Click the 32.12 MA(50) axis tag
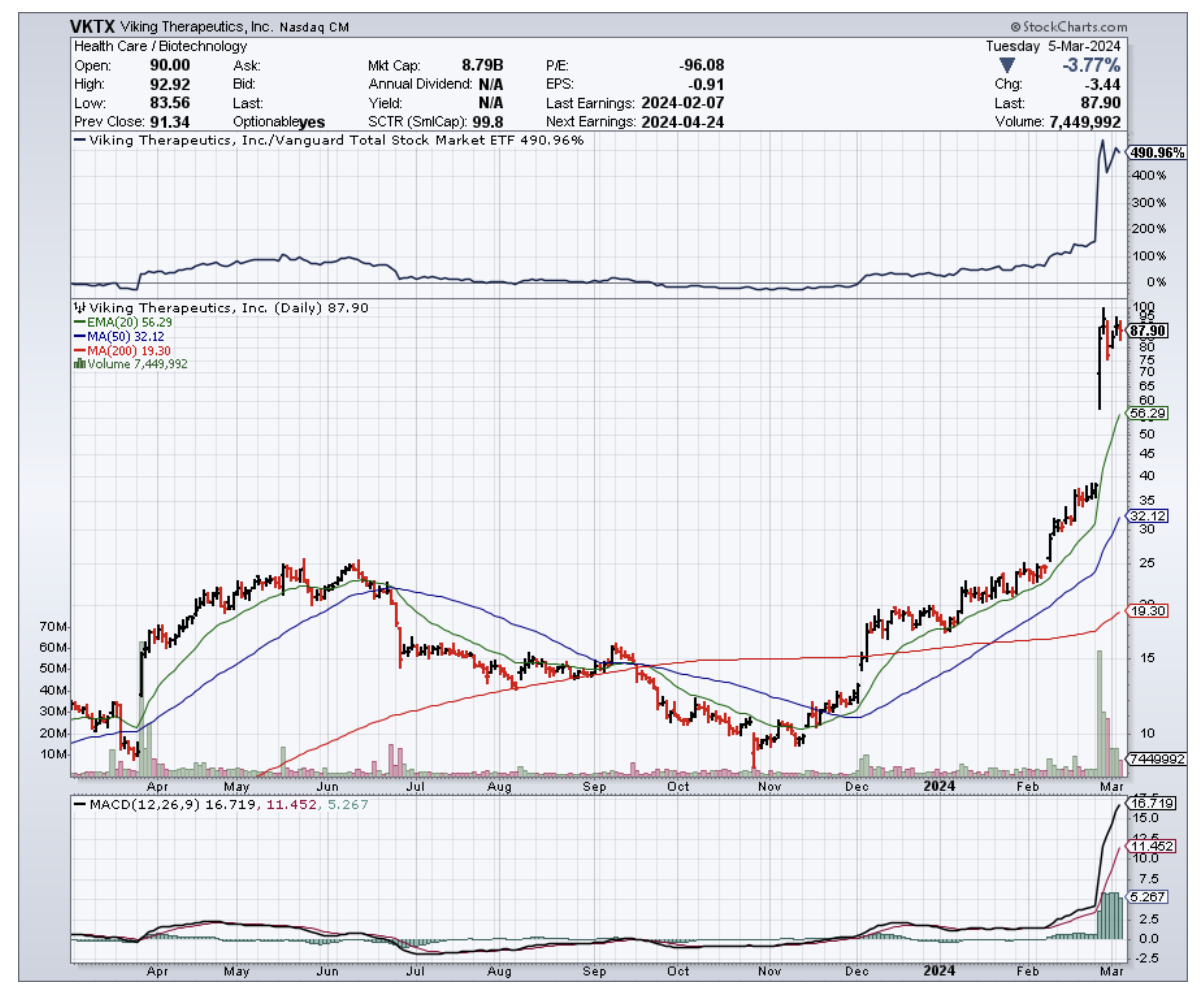Screen dimensions: 1204x1000 (1143, 516)
